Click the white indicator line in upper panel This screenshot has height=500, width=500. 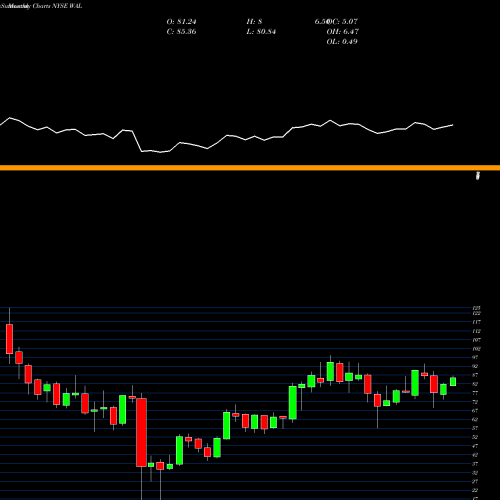point(227,135)
